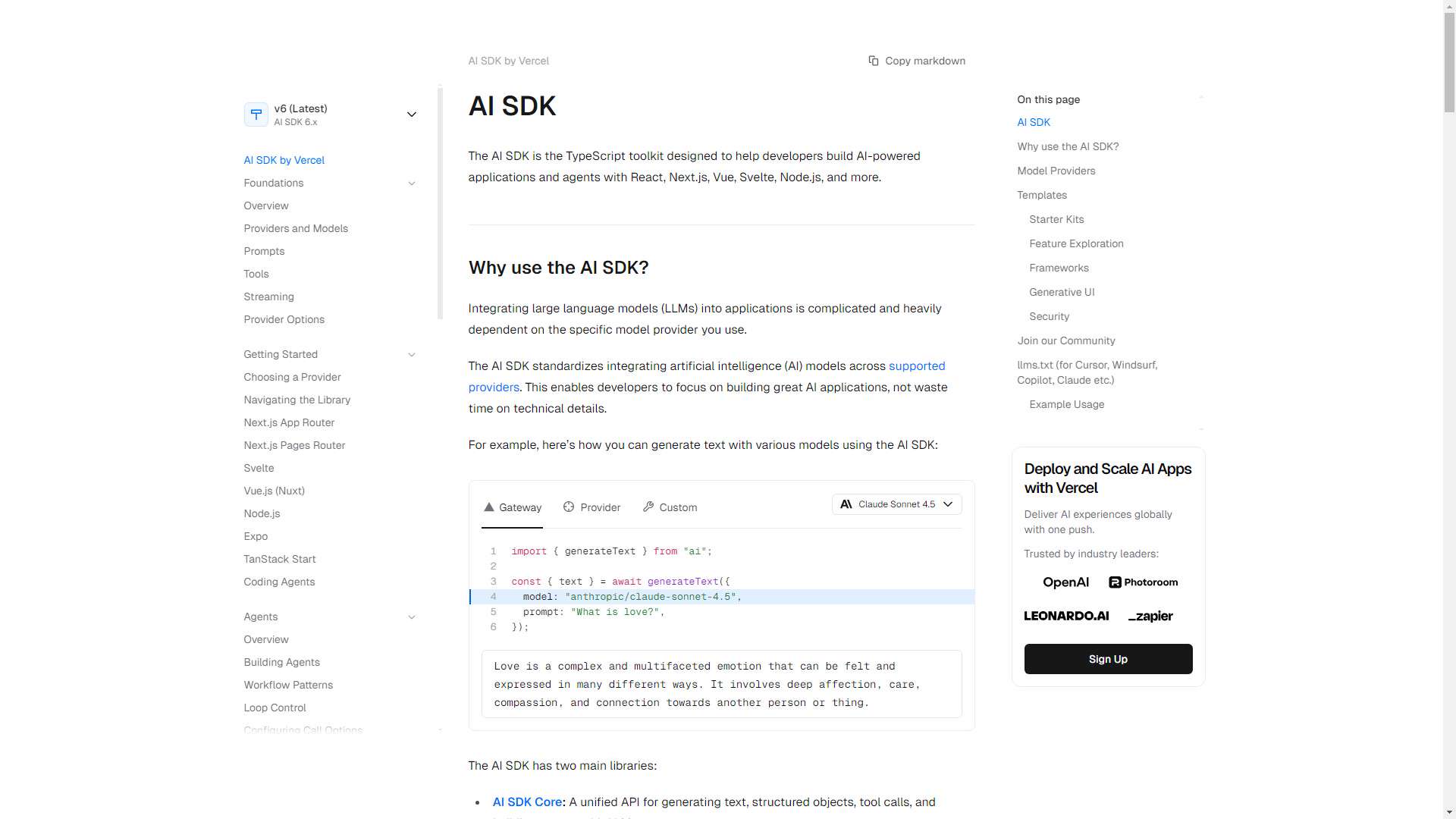
Task: Click the sidebar navigation scrollbar
Action: tap(440, 203)
